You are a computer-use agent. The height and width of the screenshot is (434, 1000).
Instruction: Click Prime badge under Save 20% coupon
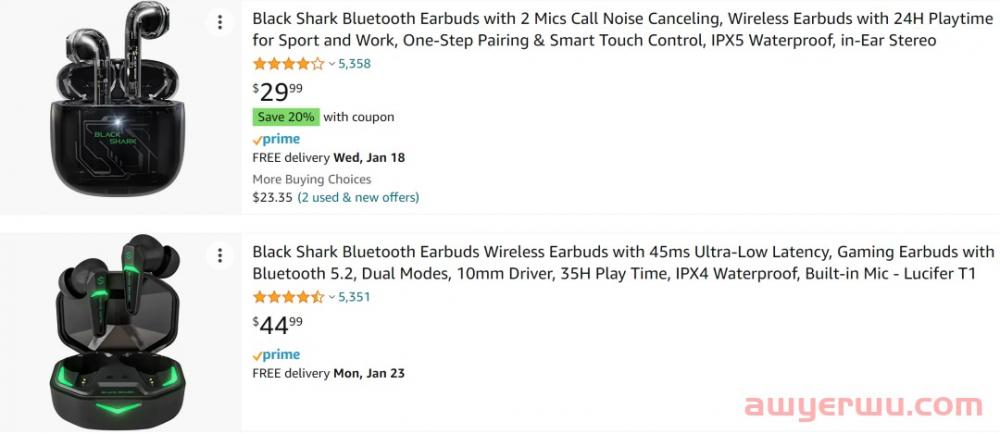point(276,140)
